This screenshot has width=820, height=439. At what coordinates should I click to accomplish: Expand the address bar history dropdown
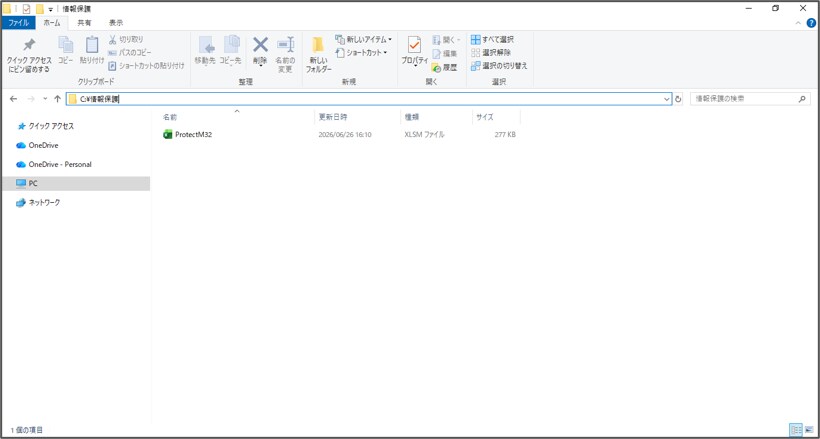[x=667, y=99]
